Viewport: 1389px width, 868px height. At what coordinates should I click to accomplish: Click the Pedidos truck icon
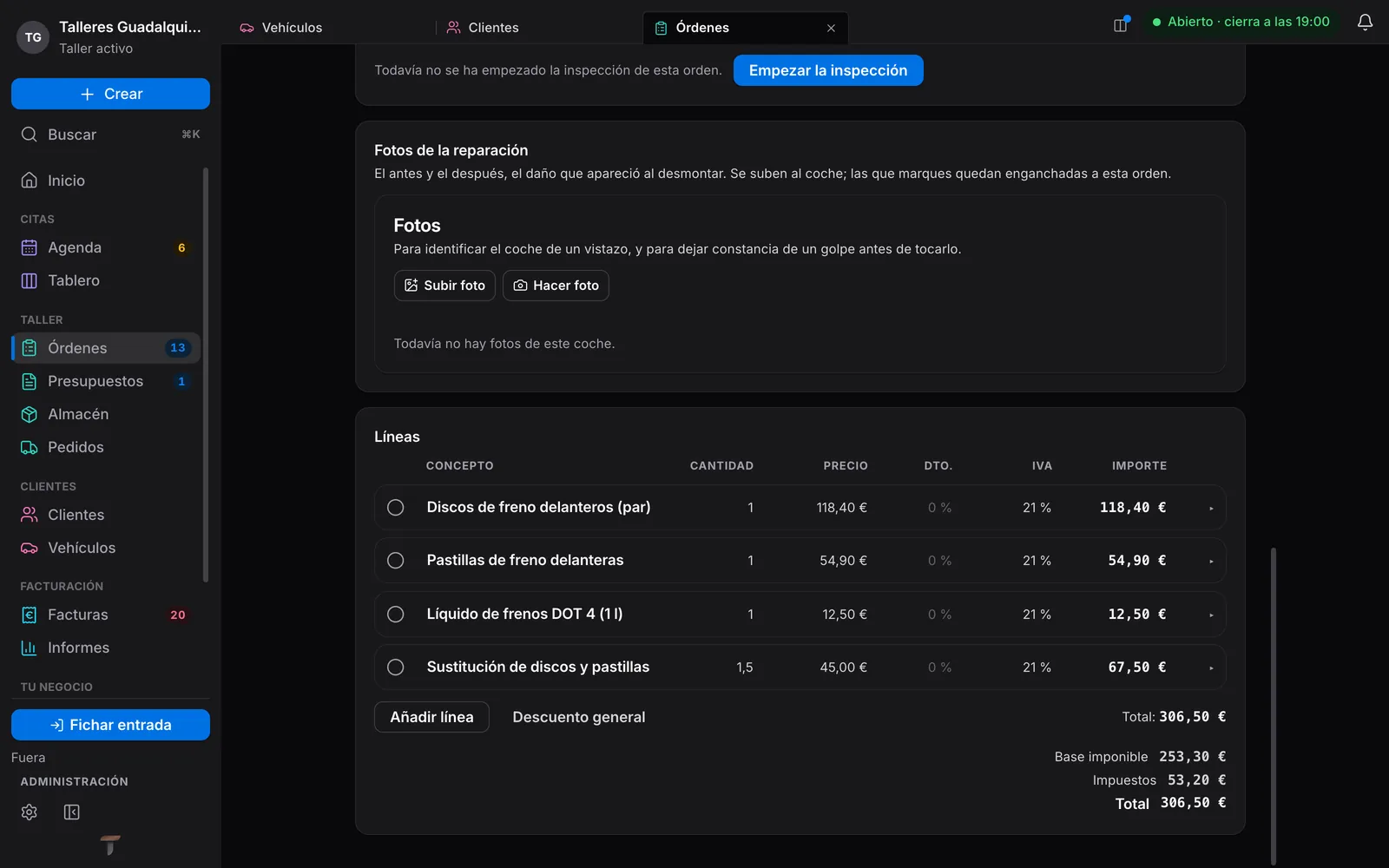30,447
